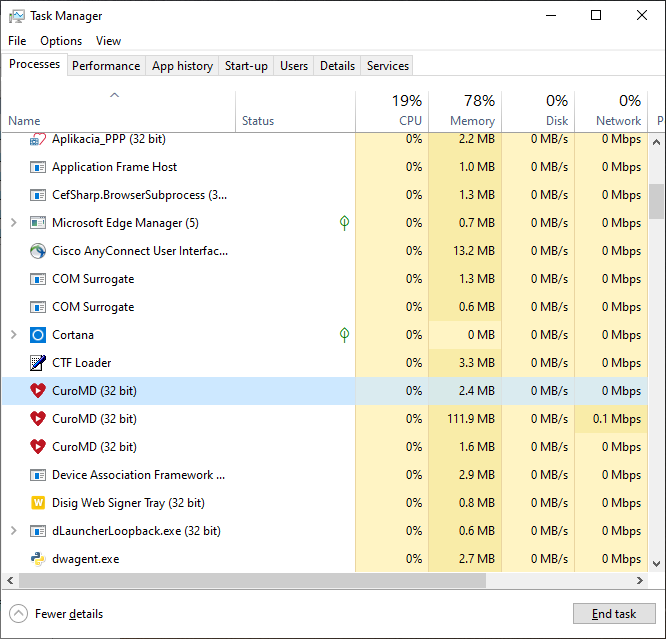Expand the Cortana process group

pos(14,335)
